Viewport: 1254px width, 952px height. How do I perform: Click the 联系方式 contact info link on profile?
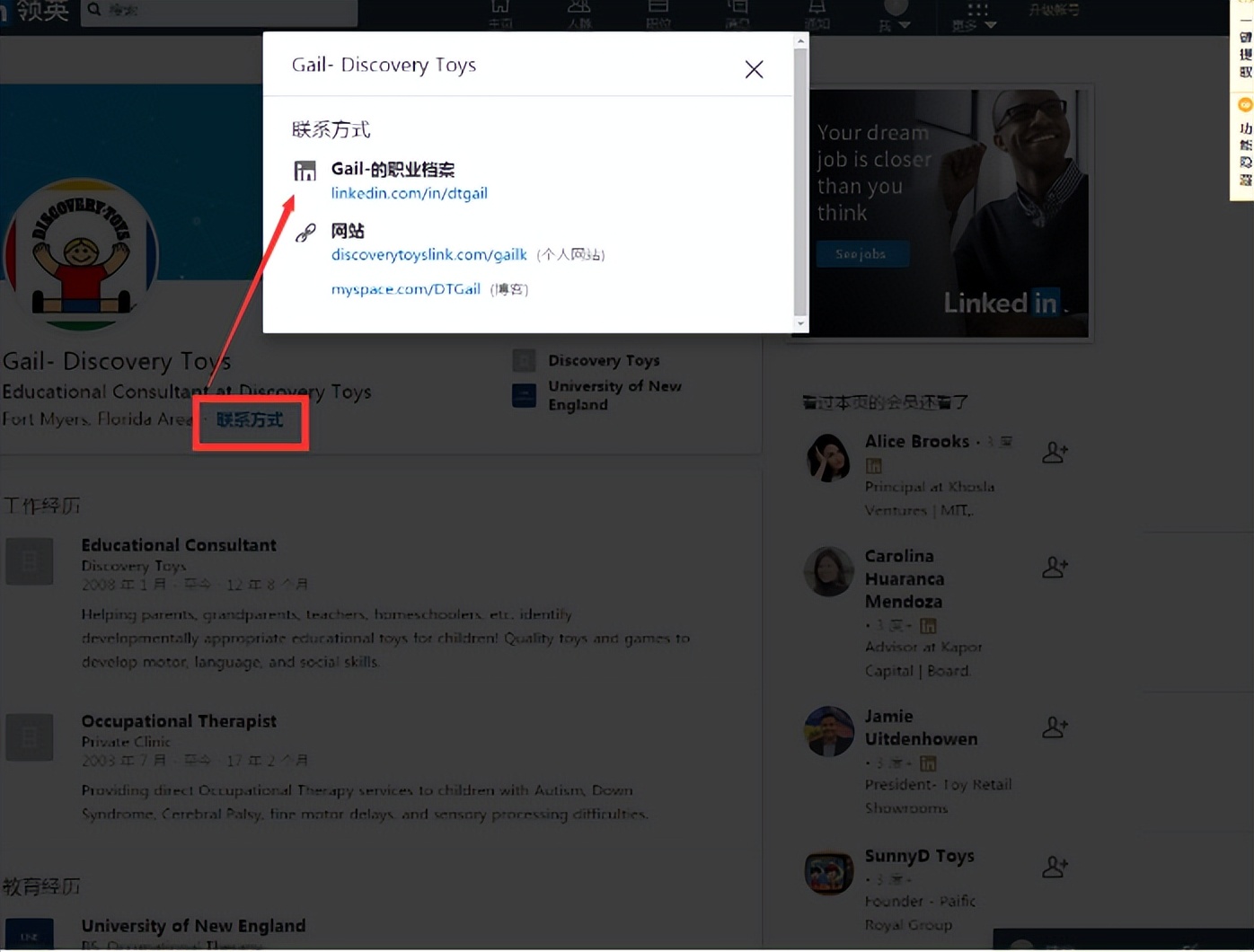click(x=250, y=419)
